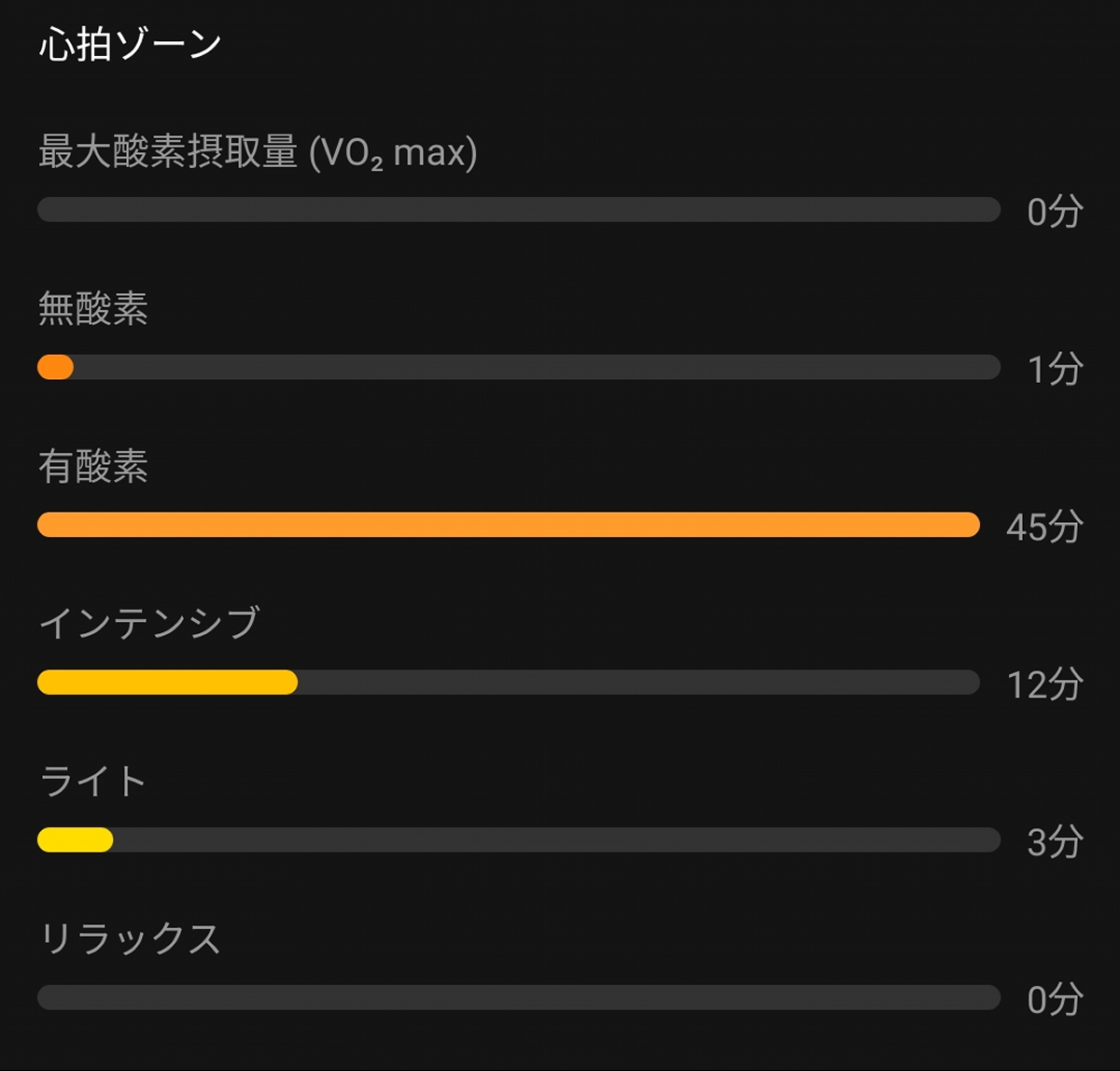This screenshot has width=1120, height=1071.
Task: Select the ライト zone label
Action: click(93, 782)
